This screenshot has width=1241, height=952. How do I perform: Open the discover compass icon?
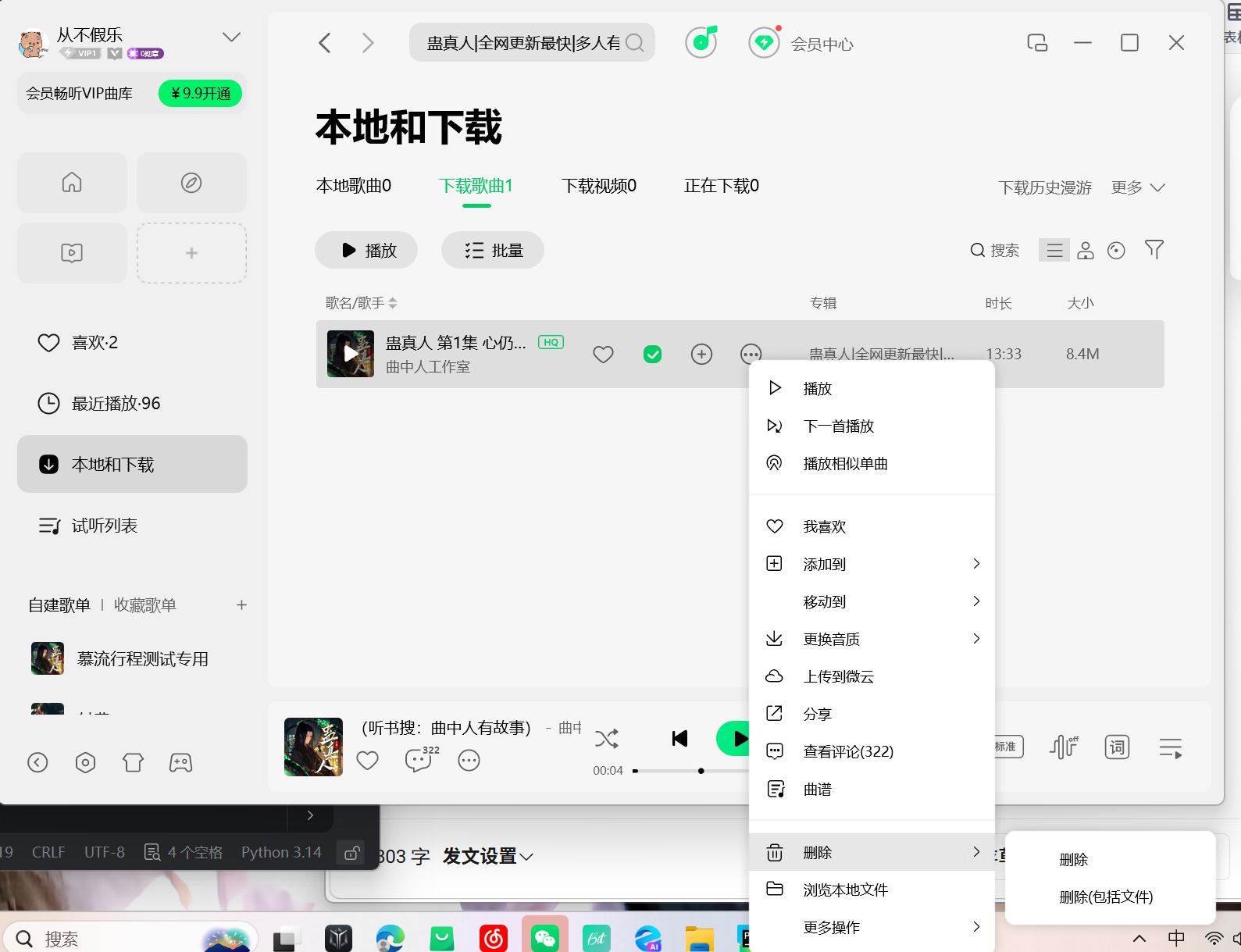pyautogui.click(x=191, y=183)
